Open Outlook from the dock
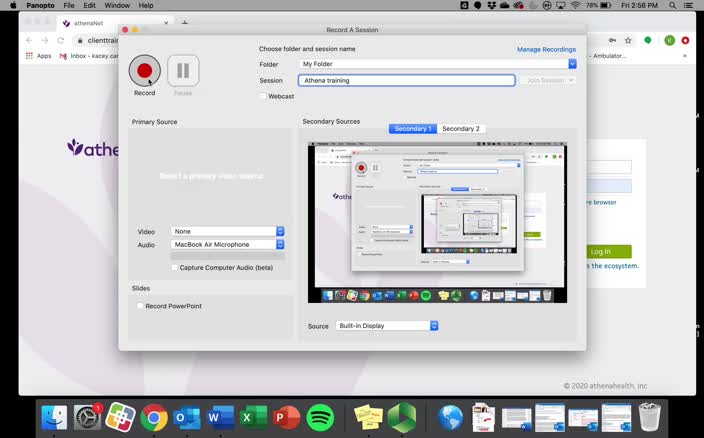The height and width of the screenshot is (438, 704). [x=187, y=417]
